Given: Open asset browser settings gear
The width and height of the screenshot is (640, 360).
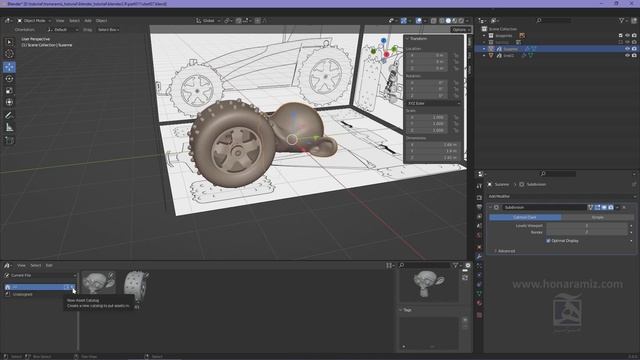Looking at the screenshot, I should coord(468,265).
